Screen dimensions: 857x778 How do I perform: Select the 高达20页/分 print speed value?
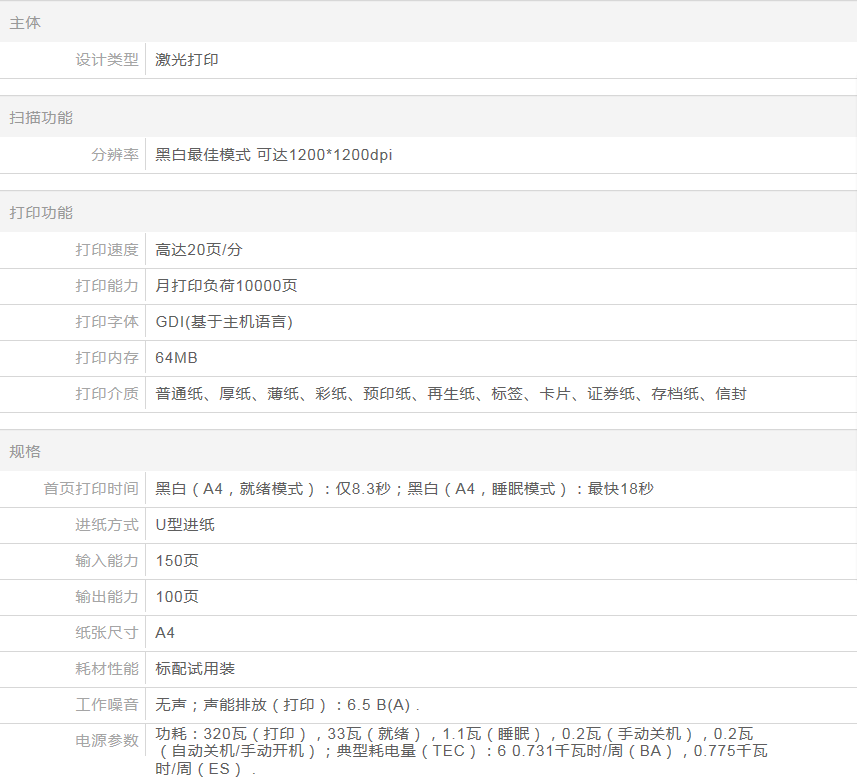(x=199, y=250)
